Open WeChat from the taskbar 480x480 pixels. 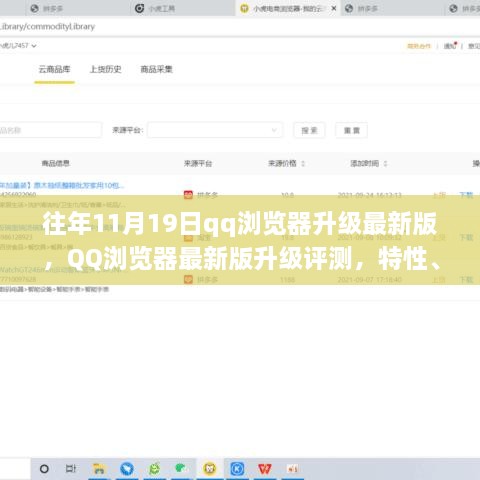click(x=154, y=469)
